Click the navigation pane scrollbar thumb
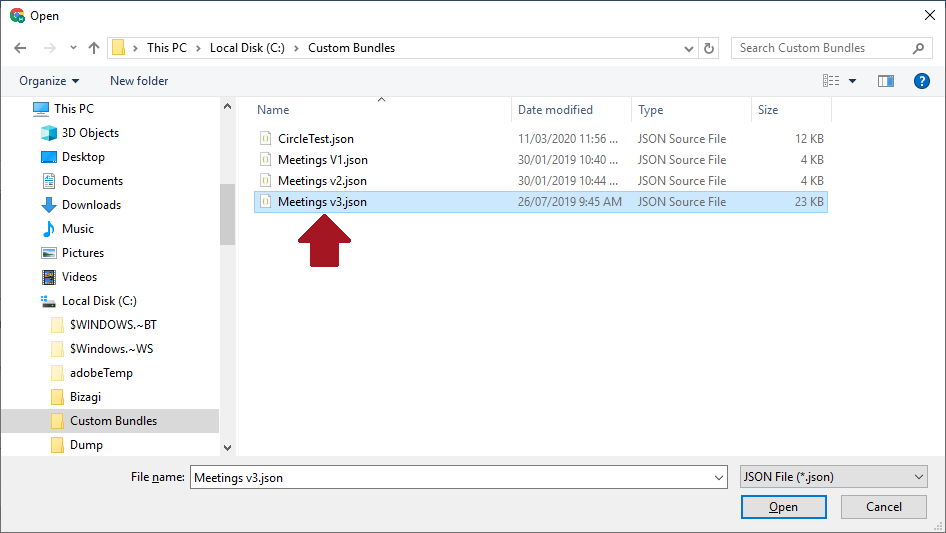The height and width of the screenshot is (533, 946). click(x=227, y=214)
